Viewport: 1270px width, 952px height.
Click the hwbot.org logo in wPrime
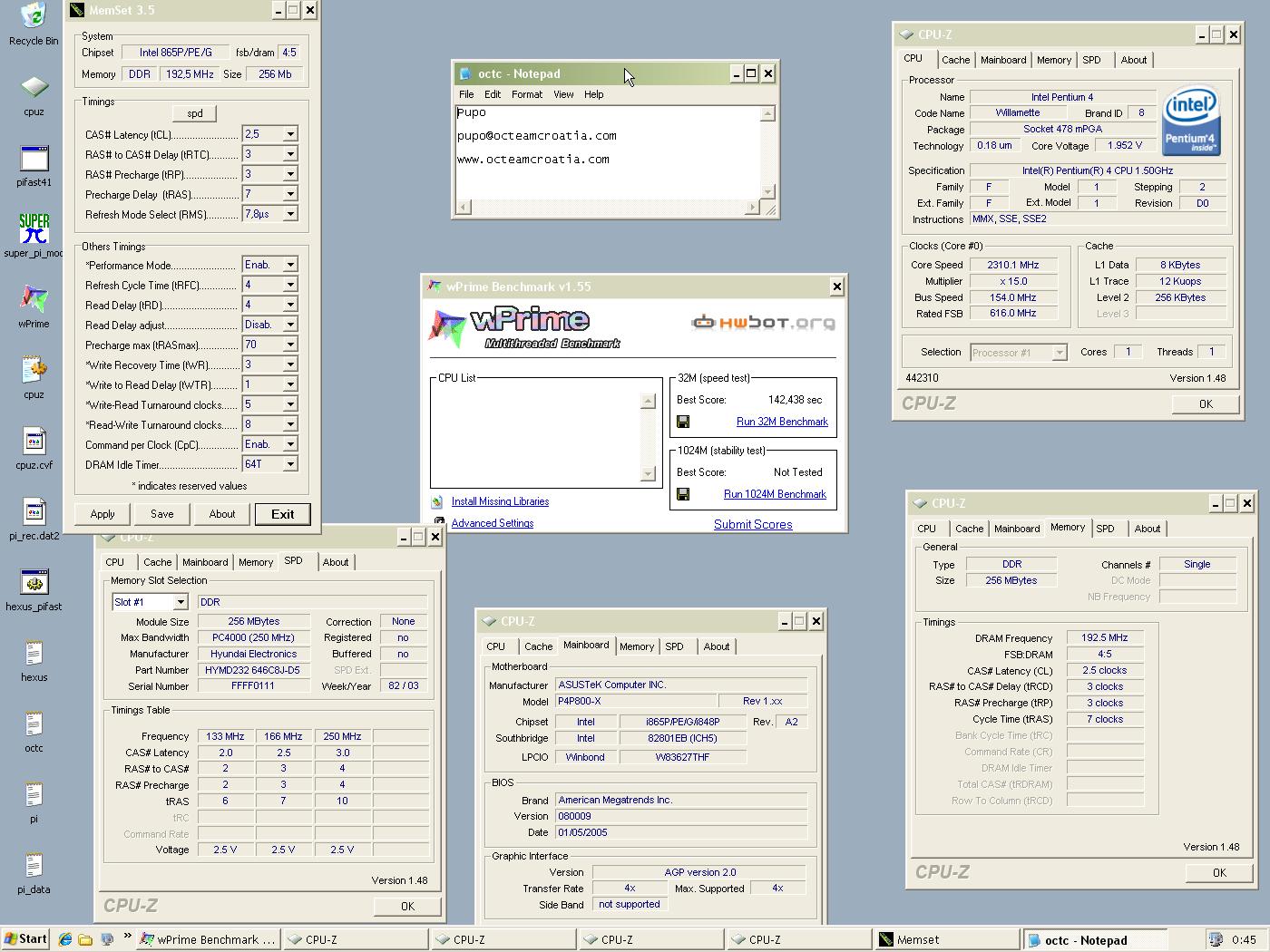coord(763,322)
